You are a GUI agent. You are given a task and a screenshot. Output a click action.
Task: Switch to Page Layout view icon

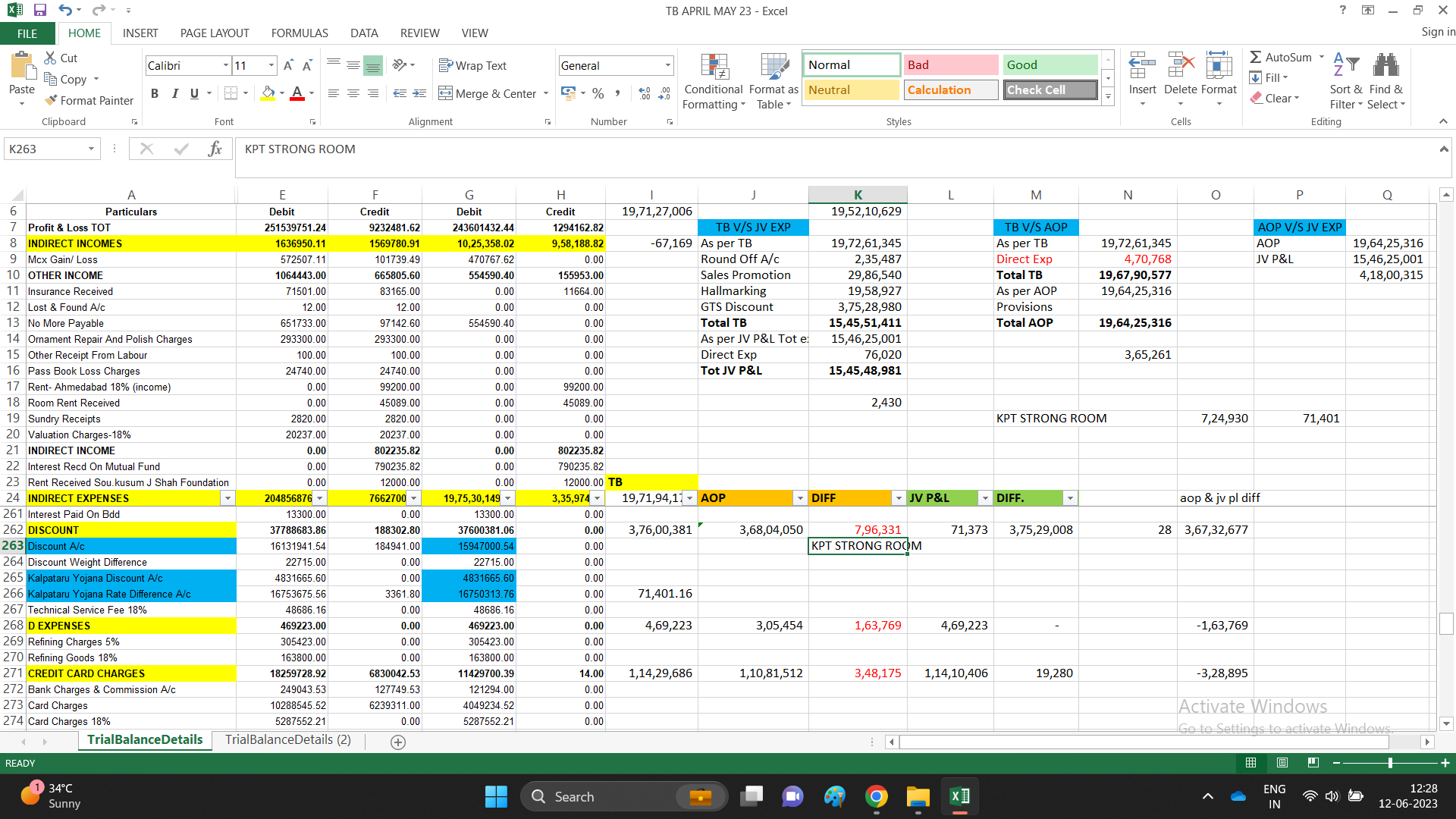coord(1282,763)
